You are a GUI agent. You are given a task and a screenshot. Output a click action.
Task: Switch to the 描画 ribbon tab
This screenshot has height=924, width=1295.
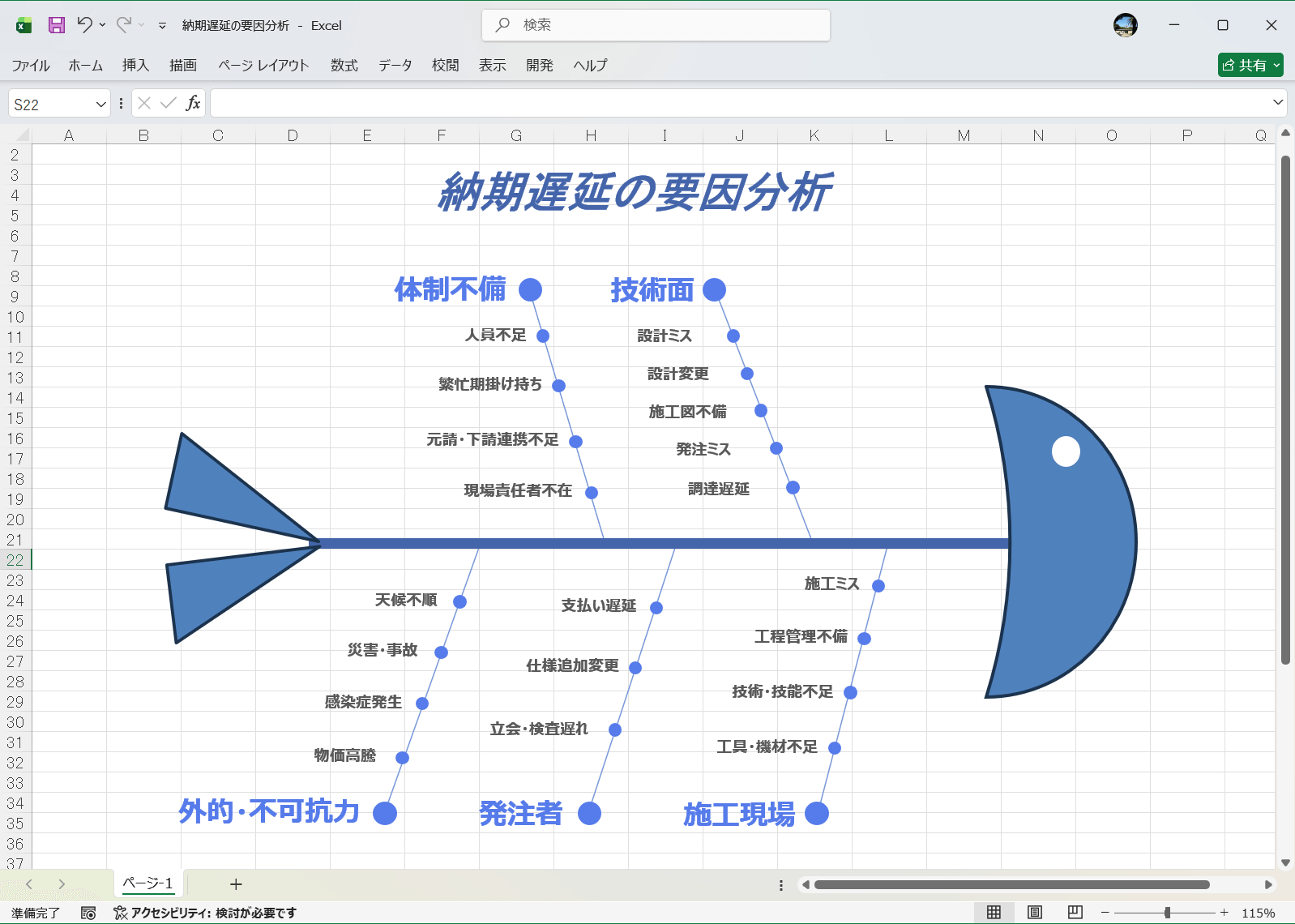click(182, 65)
